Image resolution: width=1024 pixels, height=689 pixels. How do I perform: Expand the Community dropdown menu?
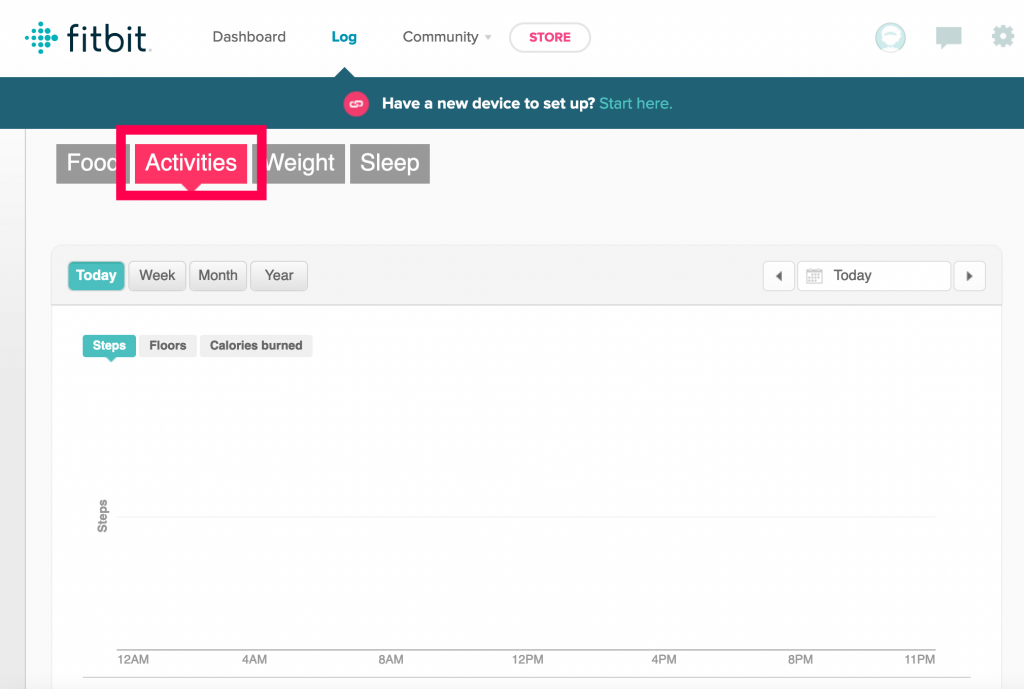(446, 37)
